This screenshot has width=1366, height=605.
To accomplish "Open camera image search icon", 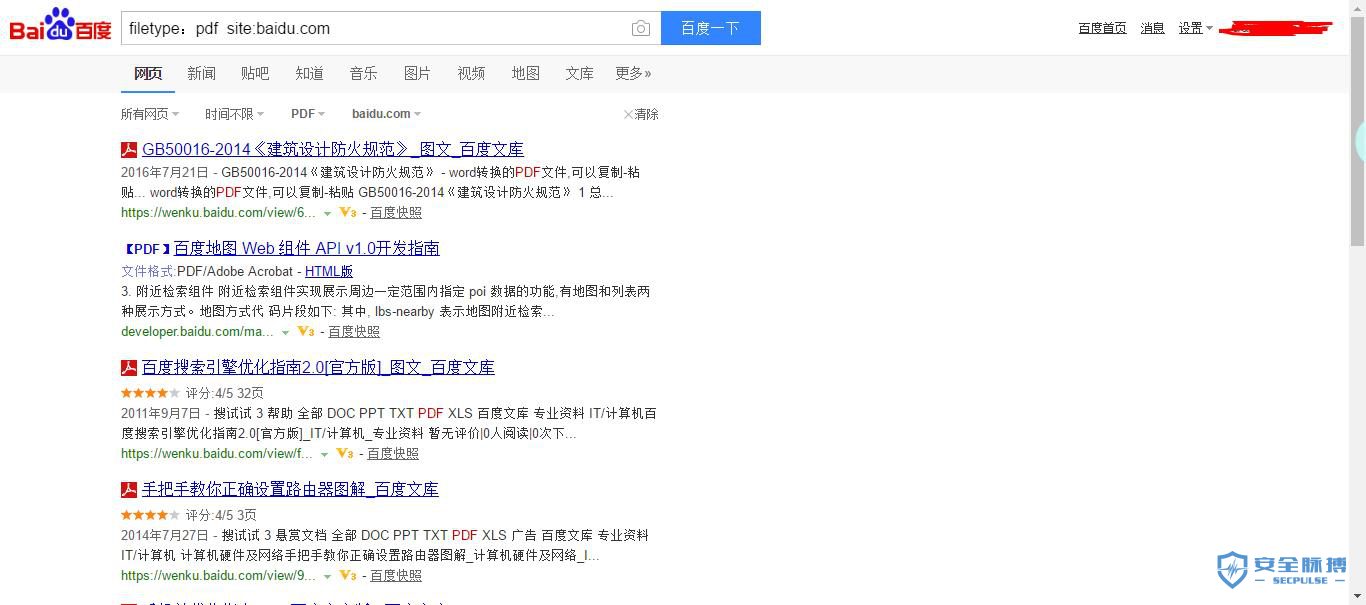I will click(641, 28).
